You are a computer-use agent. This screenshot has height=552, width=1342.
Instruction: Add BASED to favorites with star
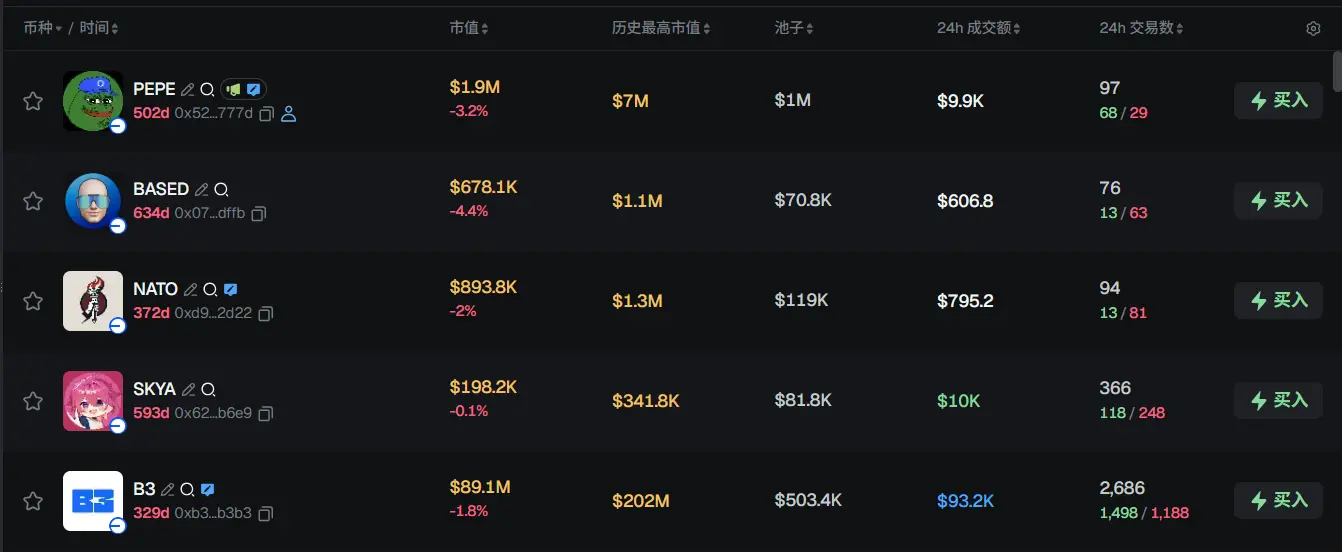pyautogui.click(x=33, y=201)
